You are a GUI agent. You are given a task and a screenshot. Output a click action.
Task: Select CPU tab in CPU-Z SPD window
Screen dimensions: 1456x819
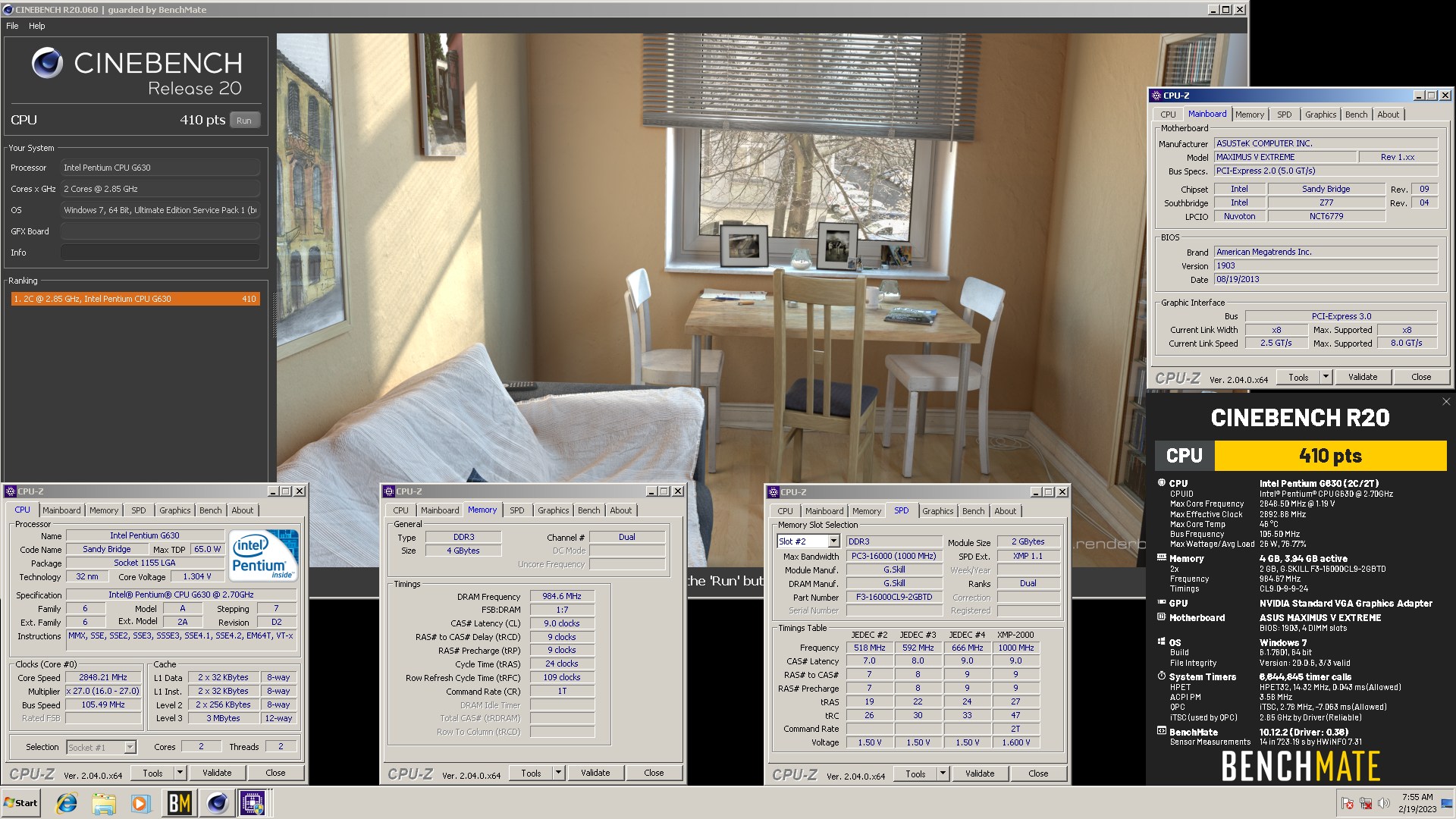[785, 511]
